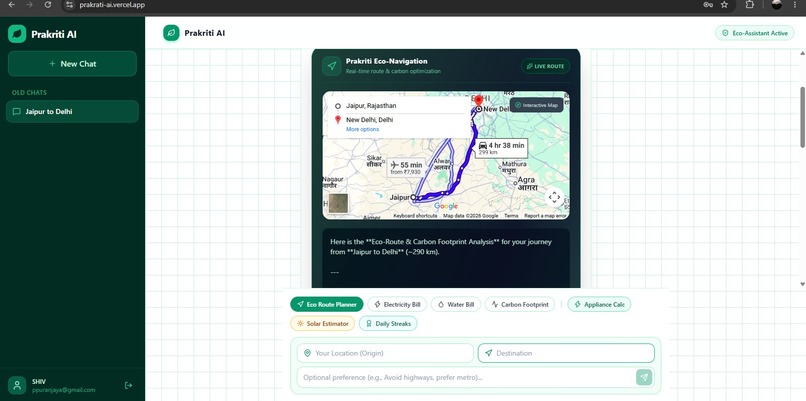
Task: Click the user avatar icon next to SHIV
Action: tap(17, 385)
